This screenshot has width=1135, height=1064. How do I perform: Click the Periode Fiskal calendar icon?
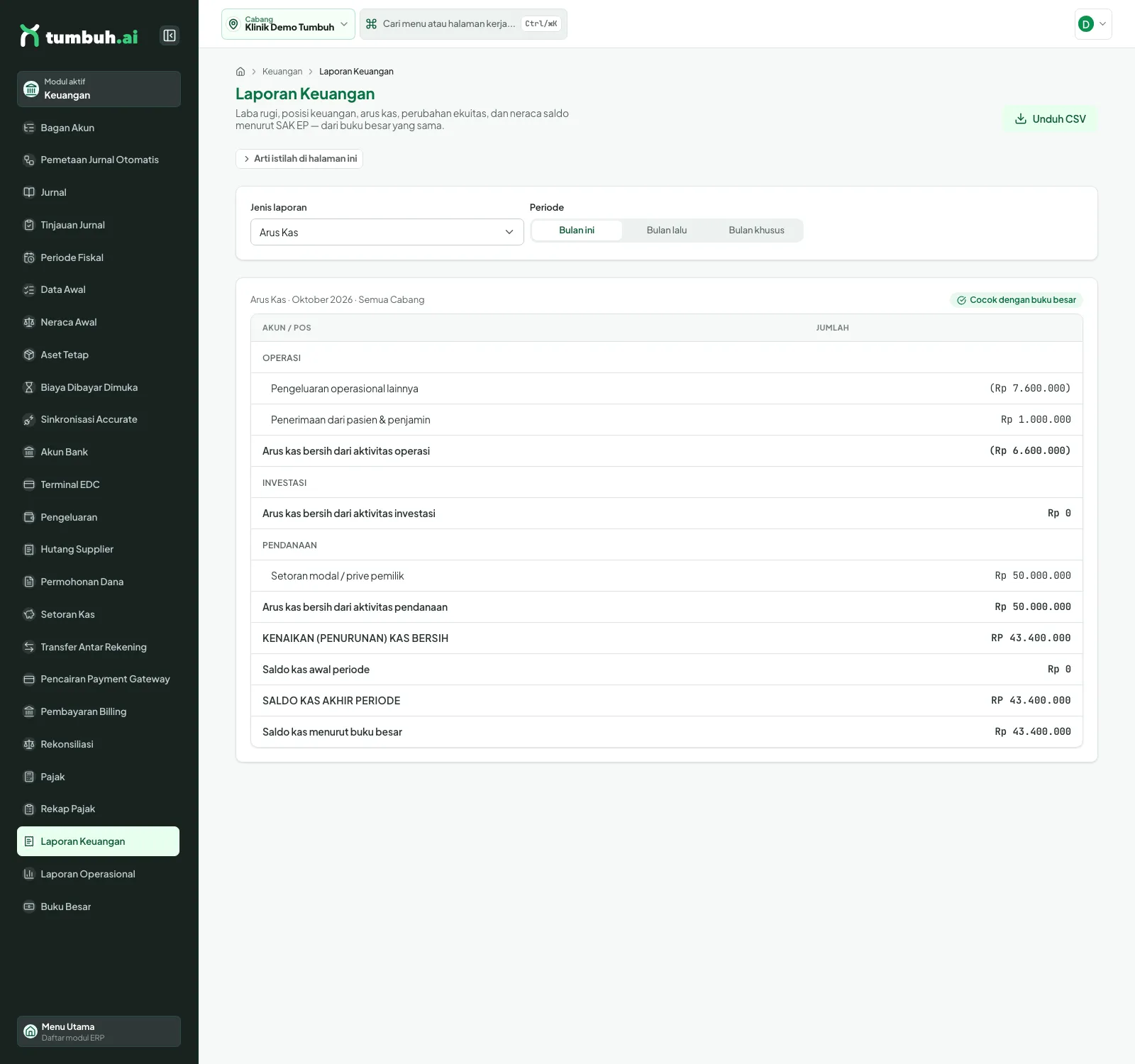point(29,257)
